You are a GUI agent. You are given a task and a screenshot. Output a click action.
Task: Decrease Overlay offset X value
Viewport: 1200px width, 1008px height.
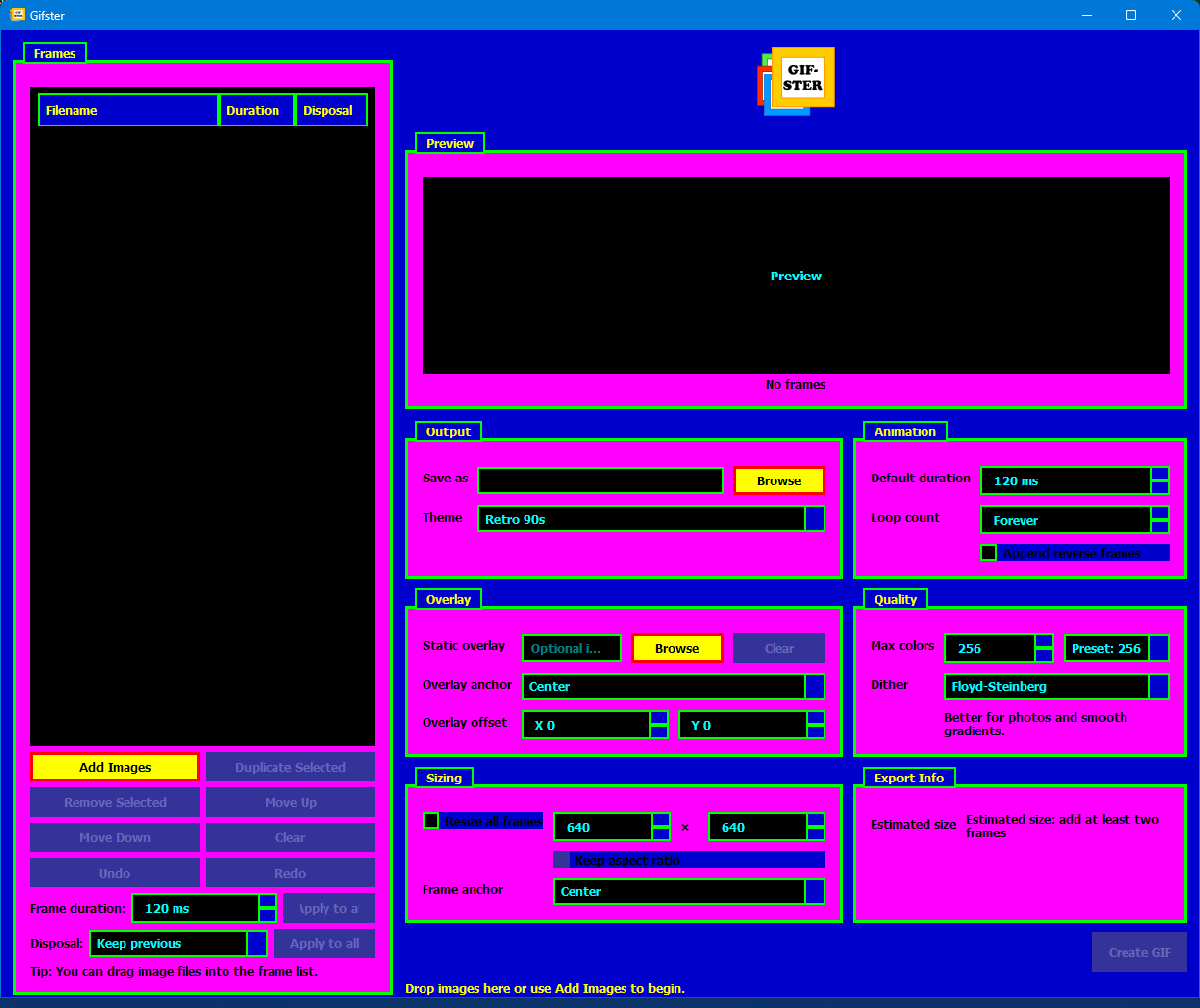[x=659, y=731]
